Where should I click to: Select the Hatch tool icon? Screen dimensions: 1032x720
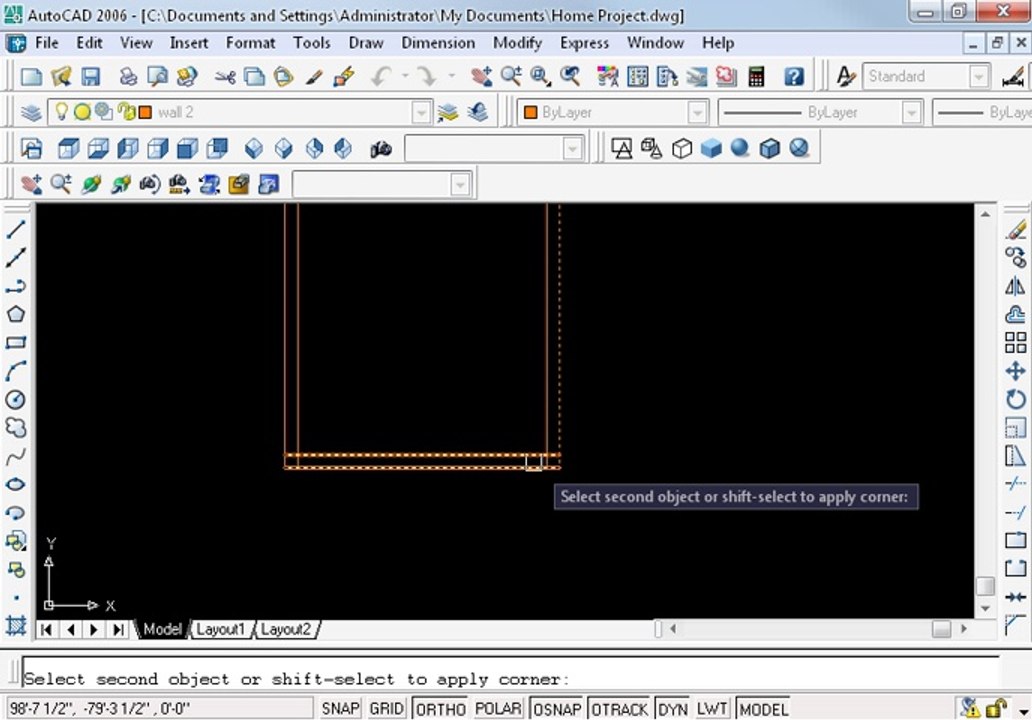16,625
